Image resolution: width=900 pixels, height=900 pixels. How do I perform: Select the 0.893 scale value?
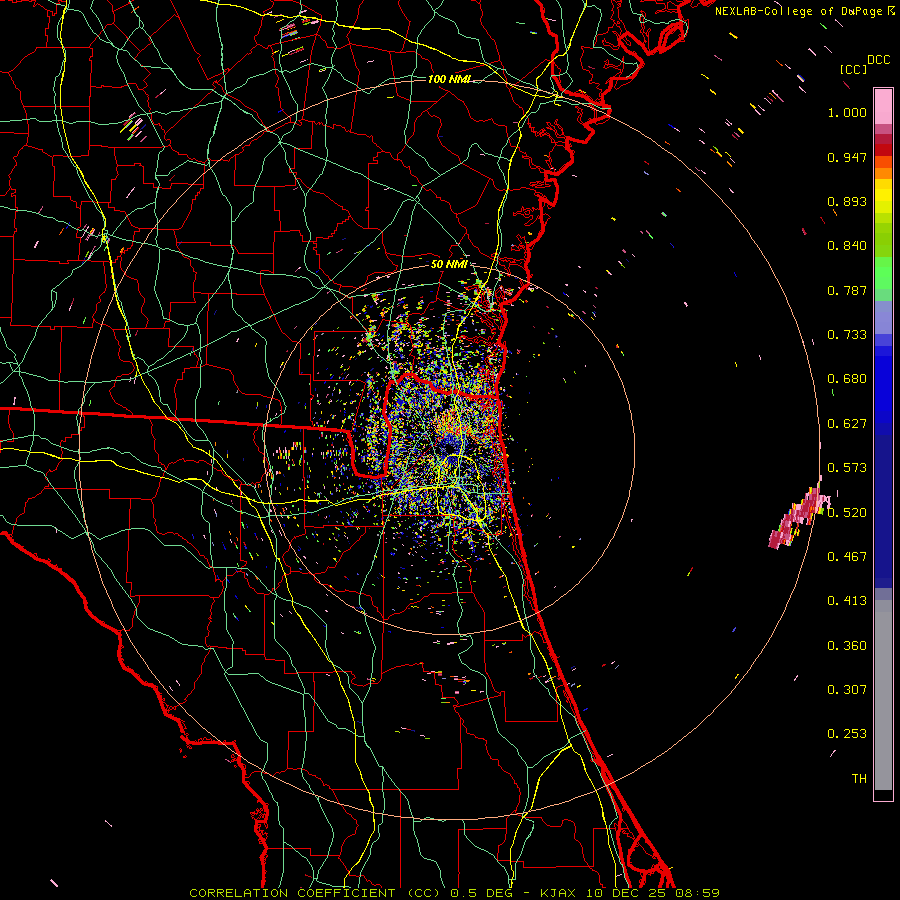847,201
